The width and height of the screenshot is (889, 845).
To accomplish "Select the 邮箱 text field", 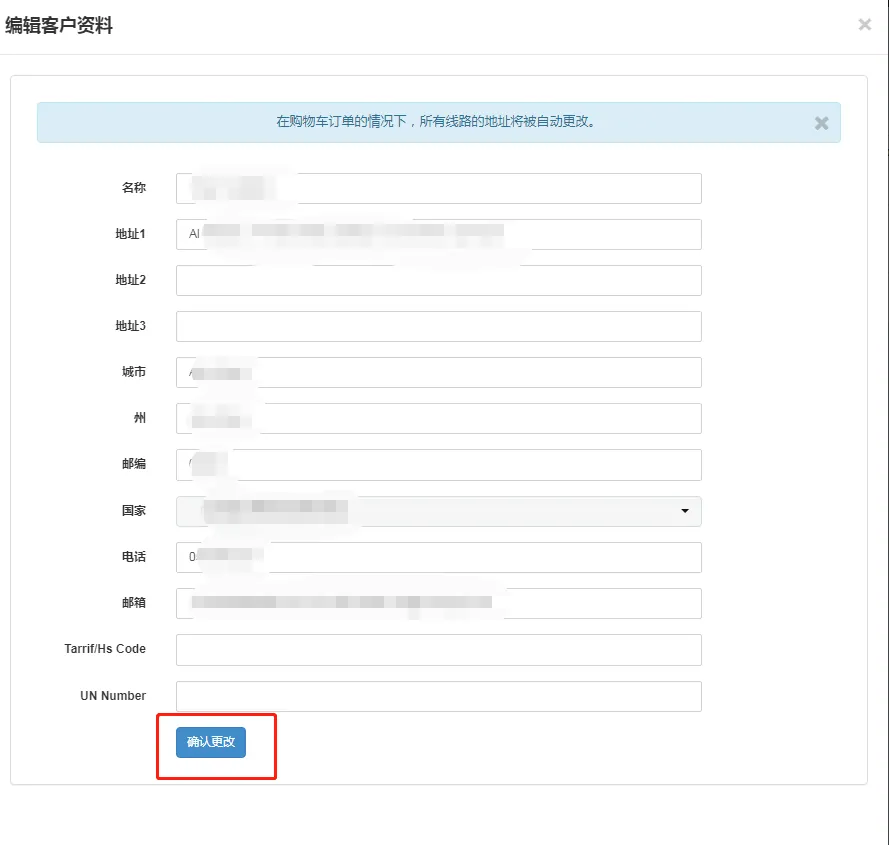I will (439, 603).
